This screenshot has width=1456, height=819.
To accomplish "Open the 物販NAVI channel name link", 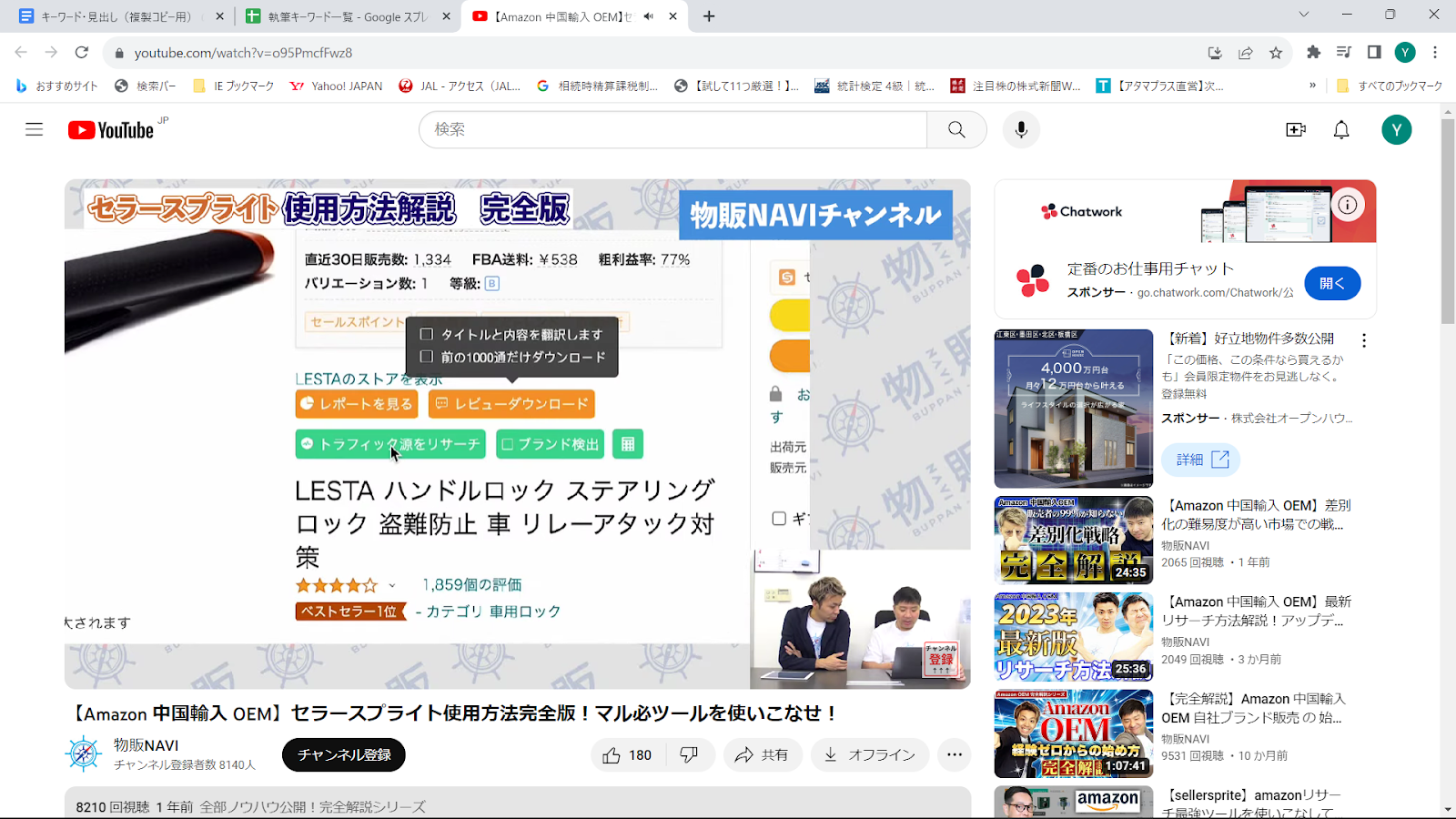I will click(146, 744).
